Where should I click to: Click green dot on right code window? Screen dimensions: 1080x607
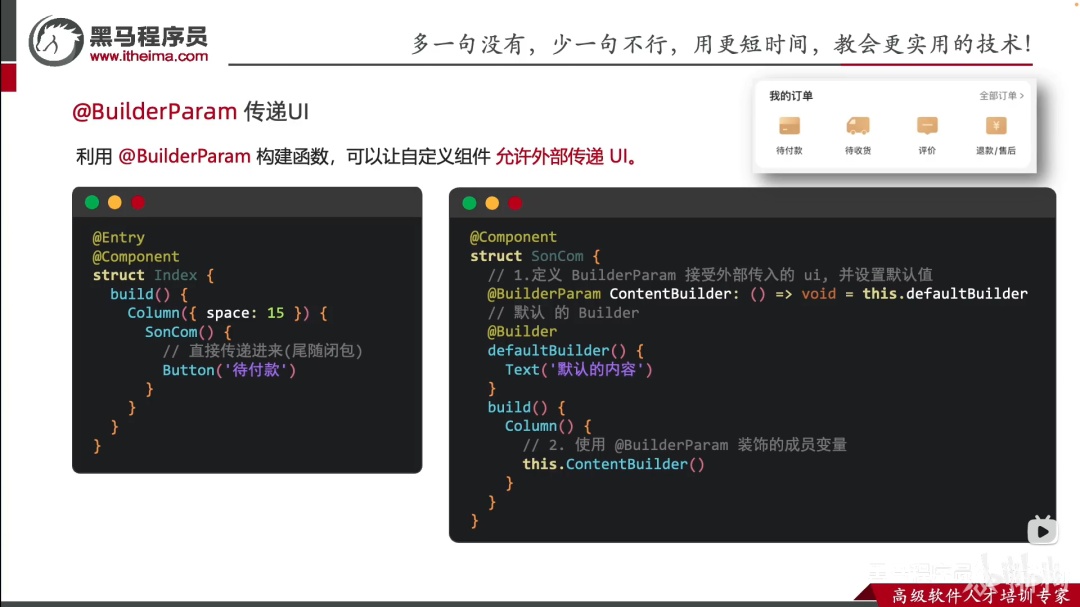tap(469, 203)
